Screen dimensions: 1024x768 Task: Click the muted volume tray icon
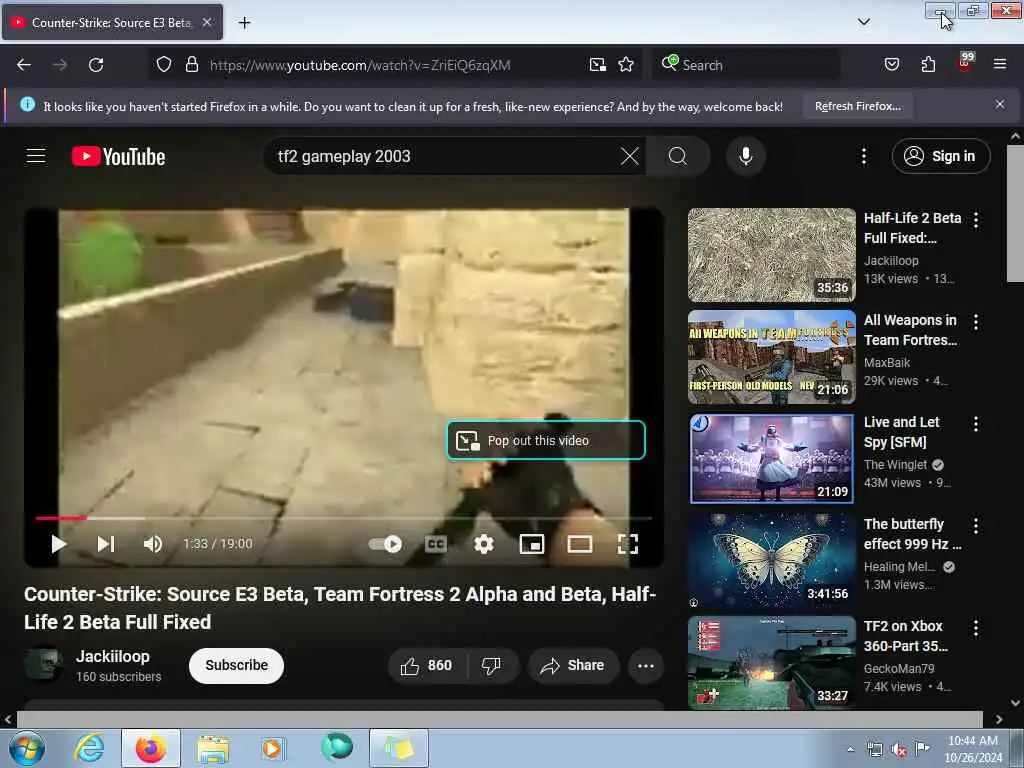pos(899,750)
